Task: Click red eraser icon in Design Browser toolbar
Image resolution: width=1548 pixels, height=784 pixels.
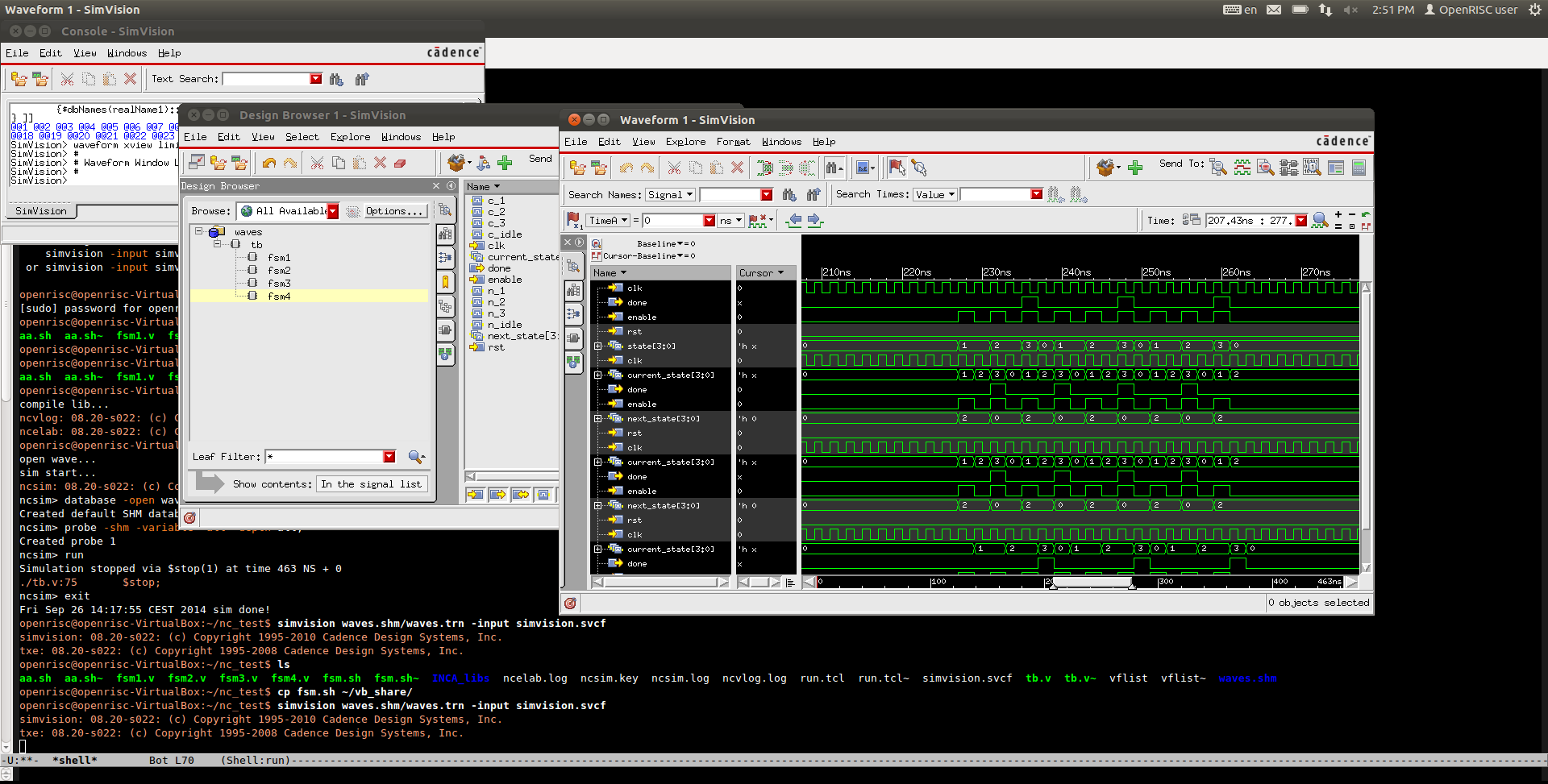Action: pyautogui.click(x=400, y=163)
